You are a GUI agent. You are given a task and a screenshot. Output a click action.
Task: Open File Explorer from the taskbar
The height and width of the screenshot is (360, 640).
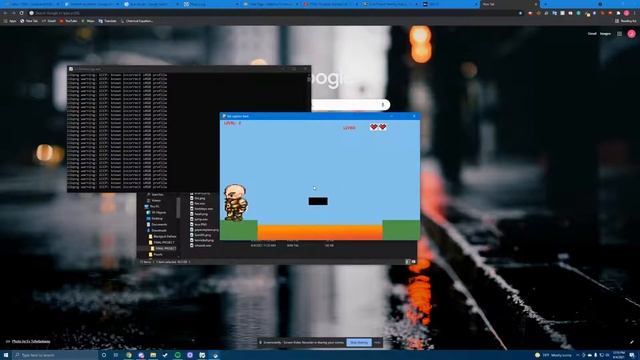pyautogui.click(x=153, y=355)
